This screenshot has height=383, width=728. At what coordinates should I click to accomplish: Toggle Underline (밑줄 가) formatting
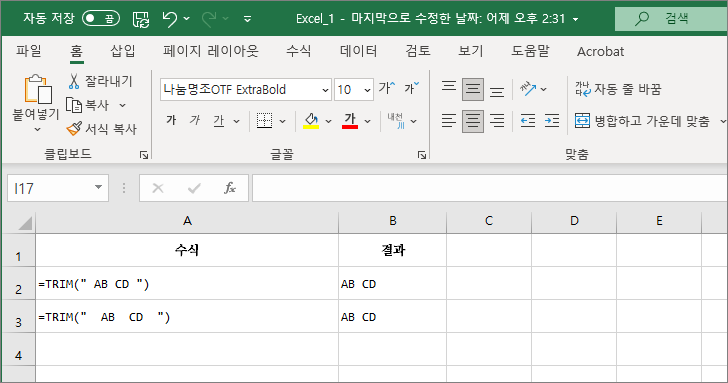[219, 121]
